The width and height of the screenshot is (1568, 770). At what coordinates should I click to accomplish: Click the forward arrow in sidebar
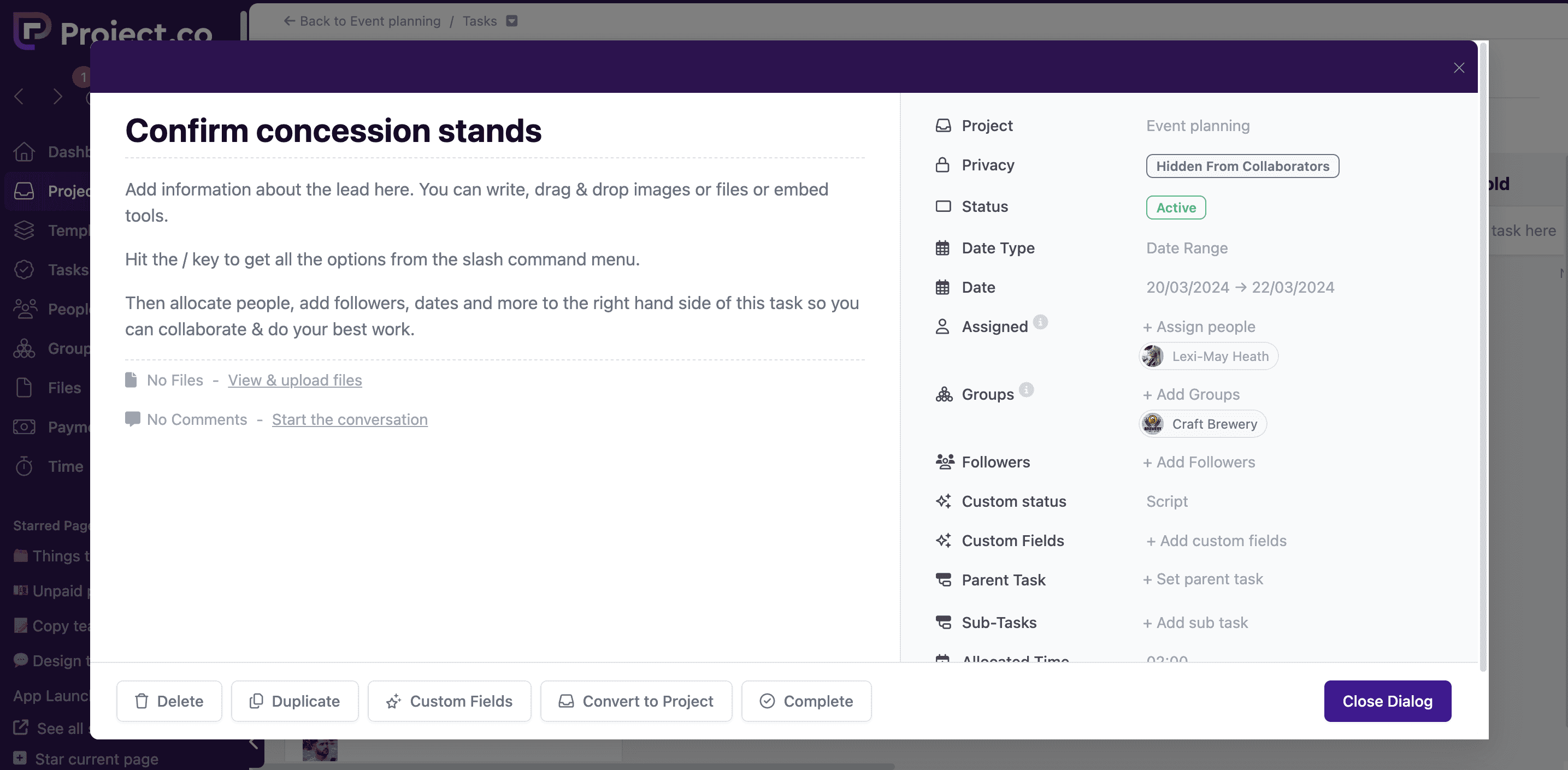[58, 97]
